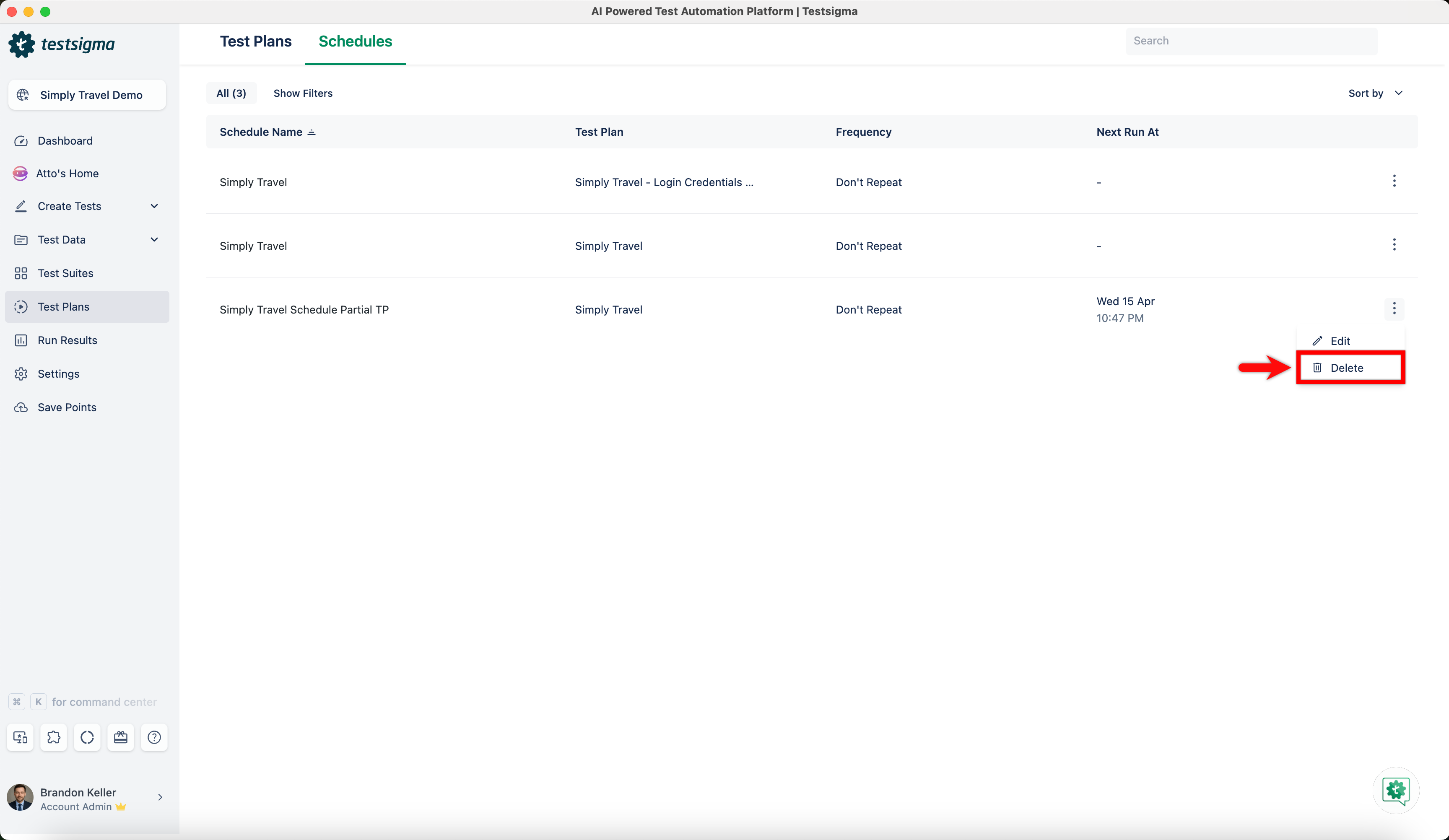
Task: Click the Search input field
Action: coord(1251,41)
